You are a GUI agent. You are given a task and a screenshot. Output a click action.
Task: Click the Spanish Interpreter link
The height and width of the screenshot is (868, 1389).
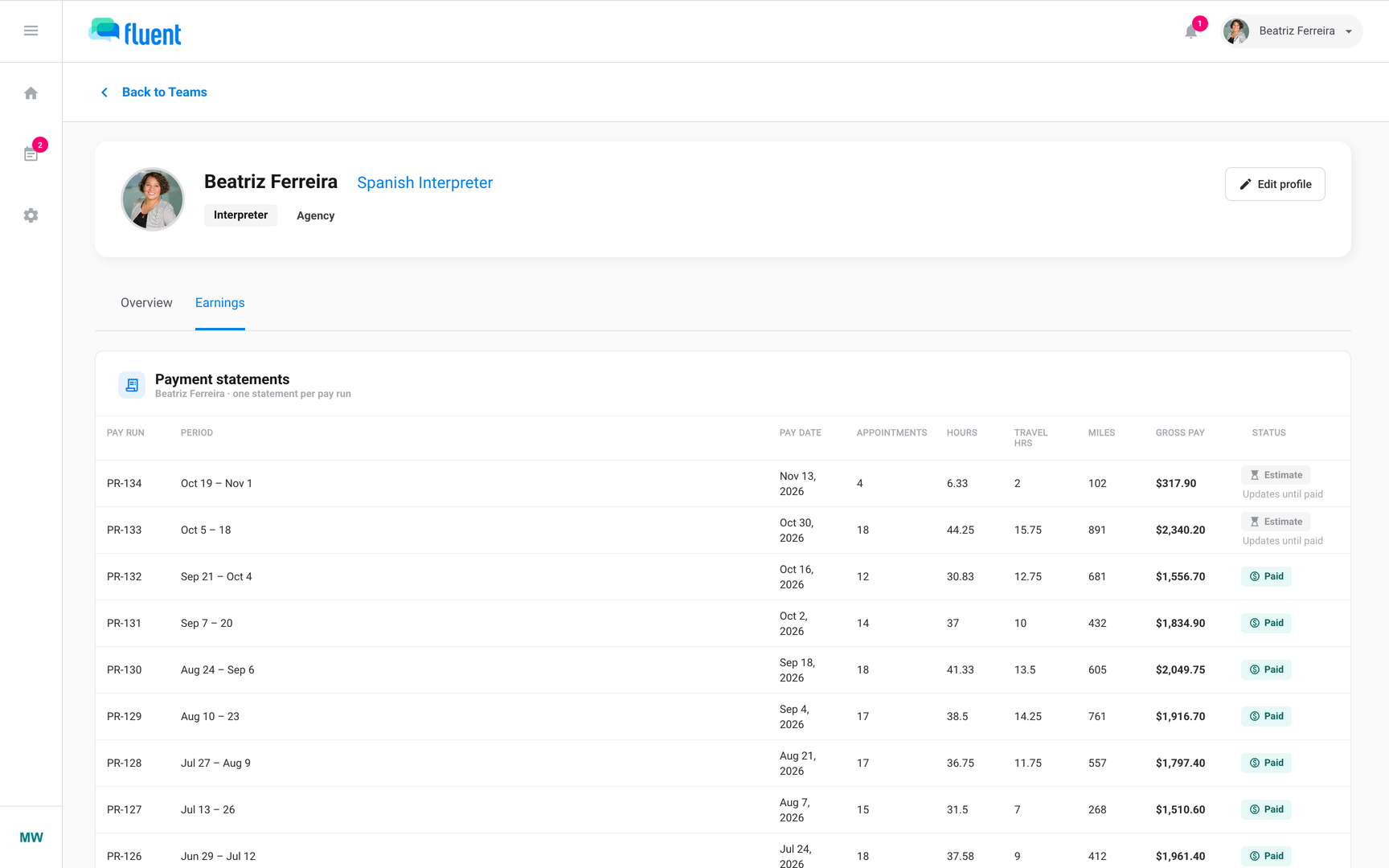(424, 182)
